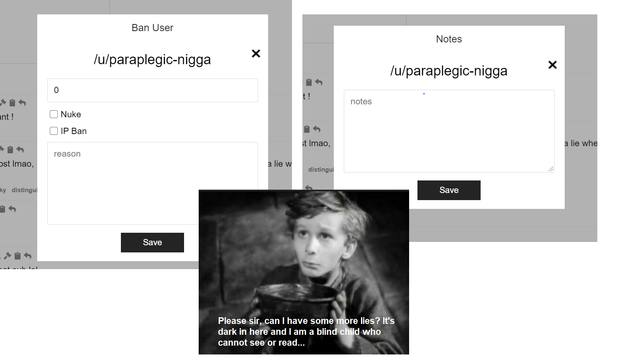Reply arrow below 'distingui' behind Ban User
This screenshot has width=640, height=363.
(13, 209)
